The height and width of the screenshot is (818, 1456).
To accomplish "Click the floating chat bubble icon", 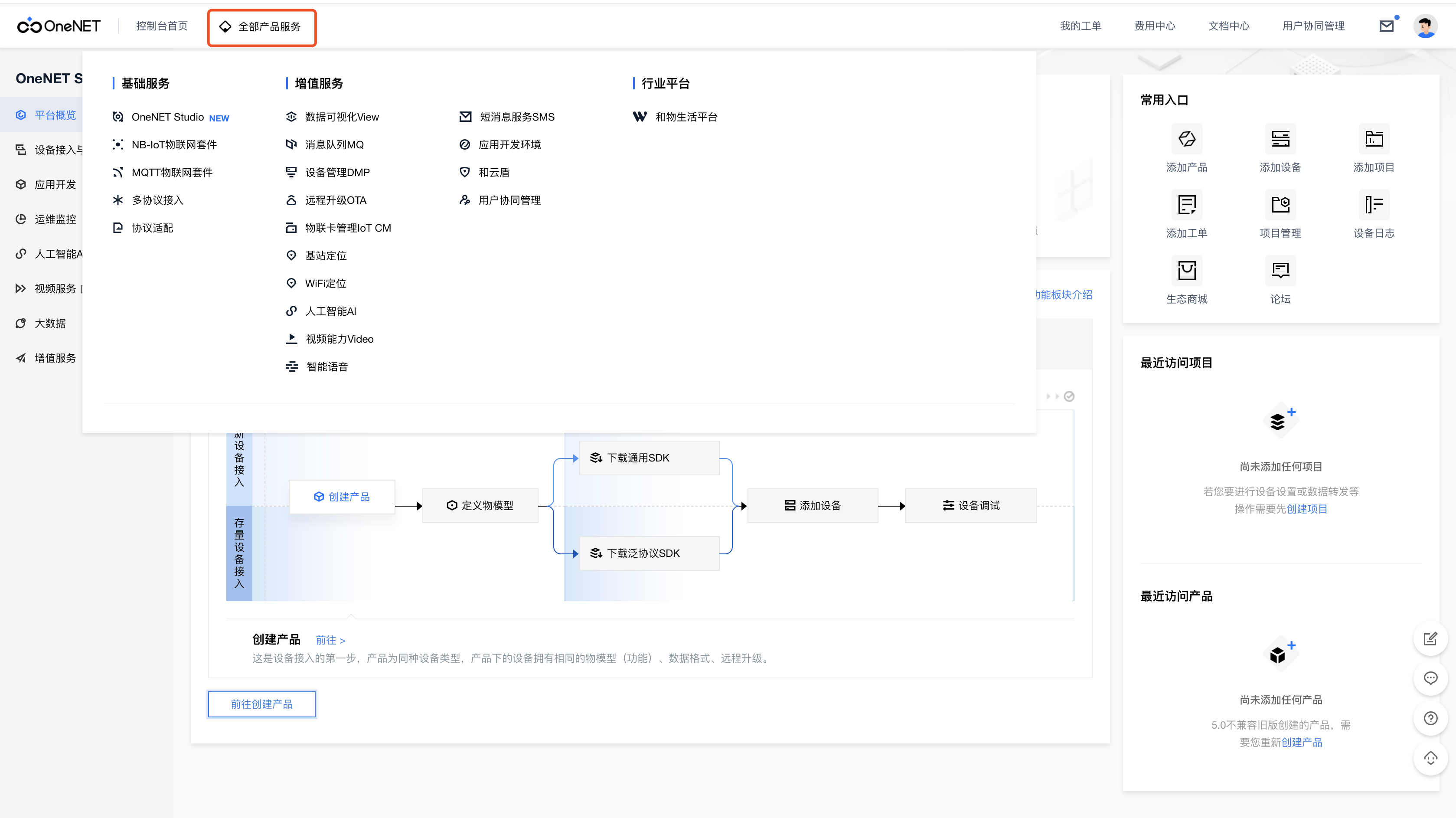I will click(1430, 678).
